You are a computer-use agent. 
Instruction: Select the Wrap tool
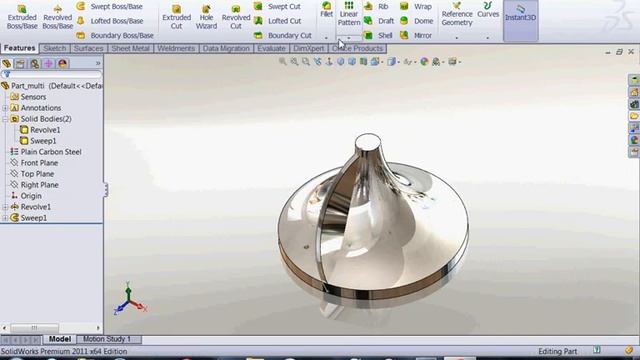416,7
